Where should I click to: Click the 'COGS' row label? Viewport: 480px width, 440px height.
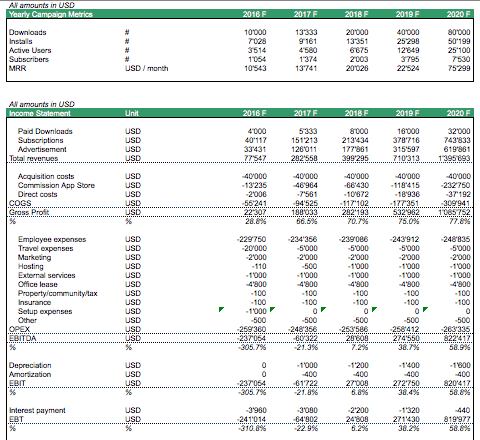pos(20,203)
